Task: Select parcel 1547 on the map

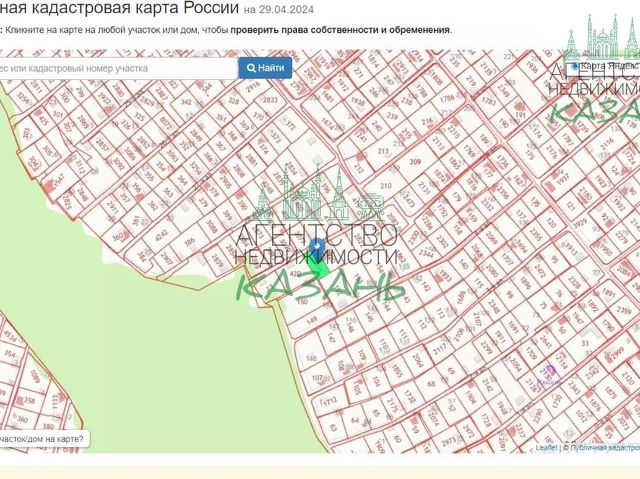Action: [x=59, y=182]
